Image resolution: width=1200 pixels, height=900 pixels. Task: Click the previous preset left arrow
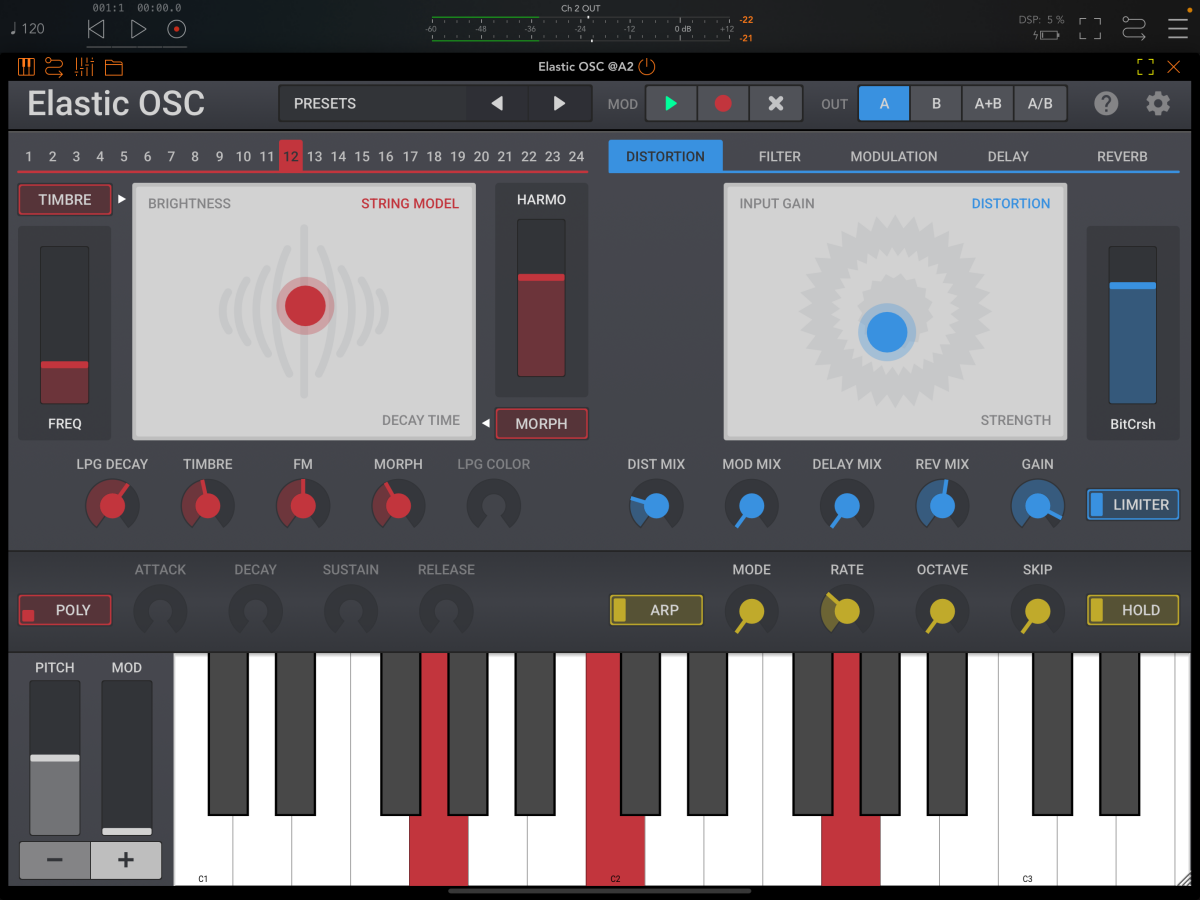pyautogui.click(x=497, y=103)
